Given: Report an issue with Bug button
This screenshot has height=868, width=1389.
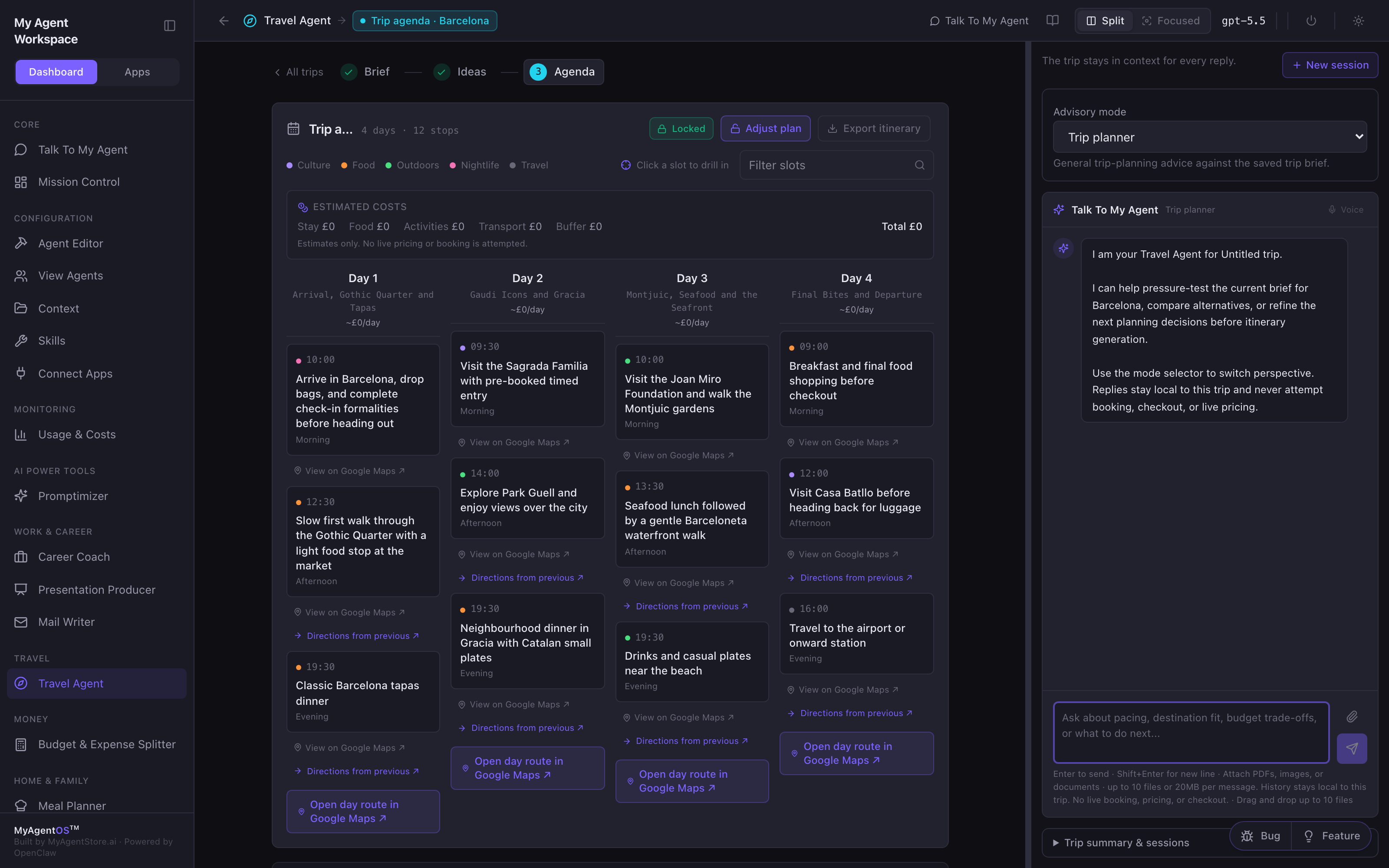Looking at the screenshot, I should pos(1261,836).
